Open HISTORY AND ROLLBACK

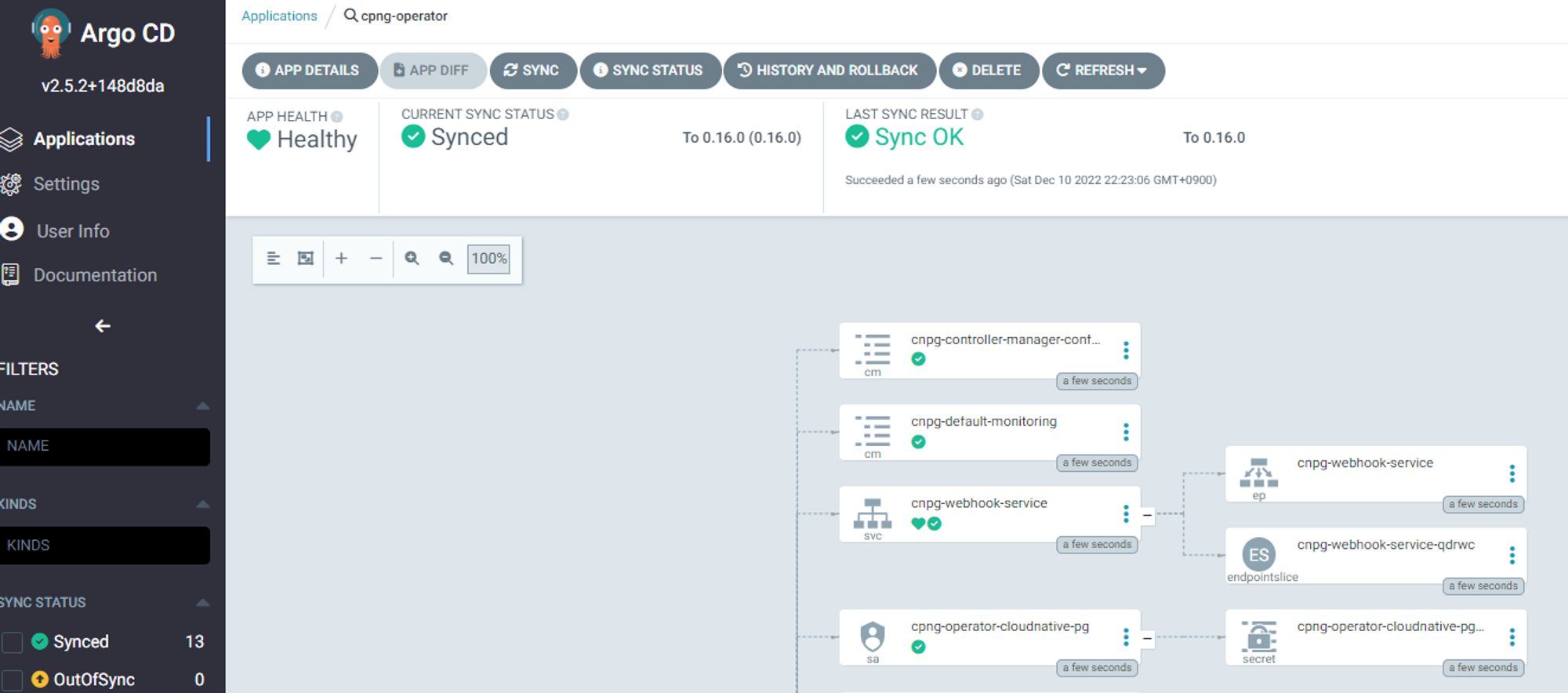(829, 71)
